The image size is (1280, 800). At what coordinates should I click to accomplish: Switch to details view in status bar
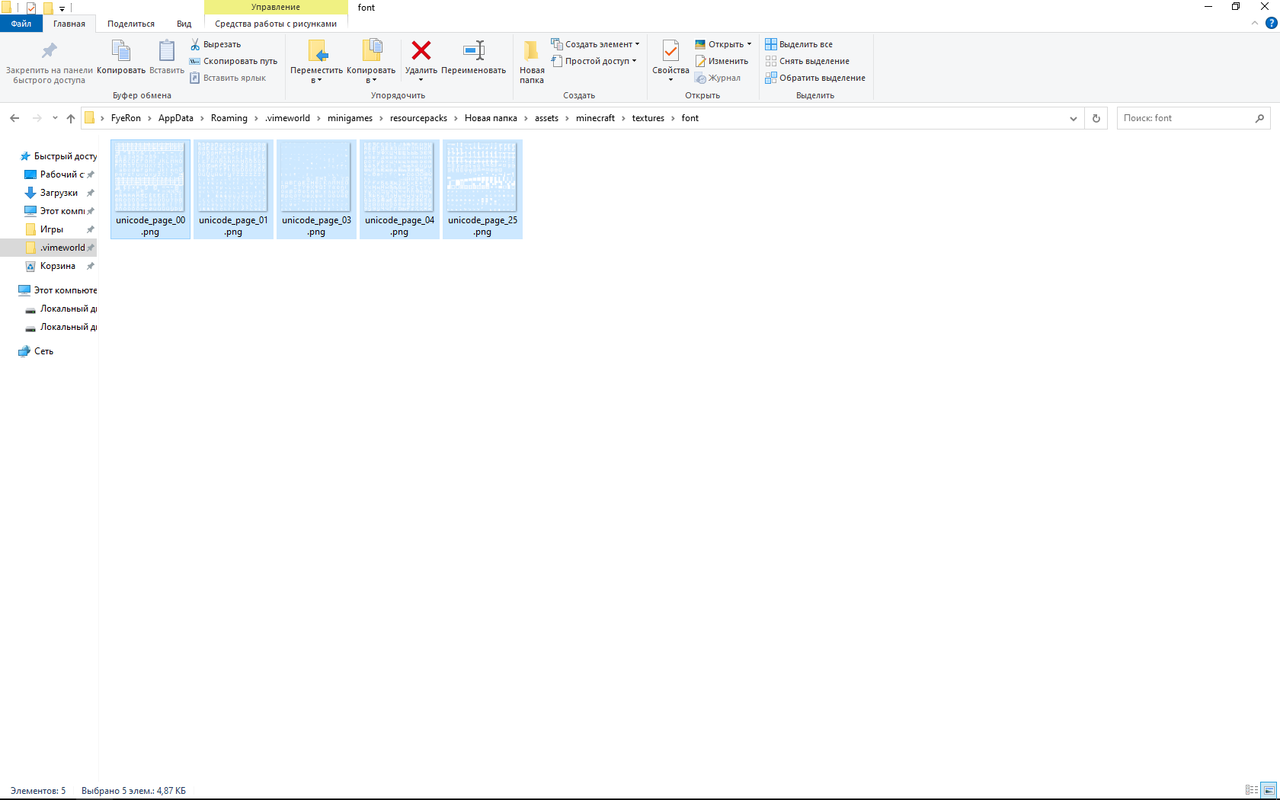click(x=1252, y=791)
